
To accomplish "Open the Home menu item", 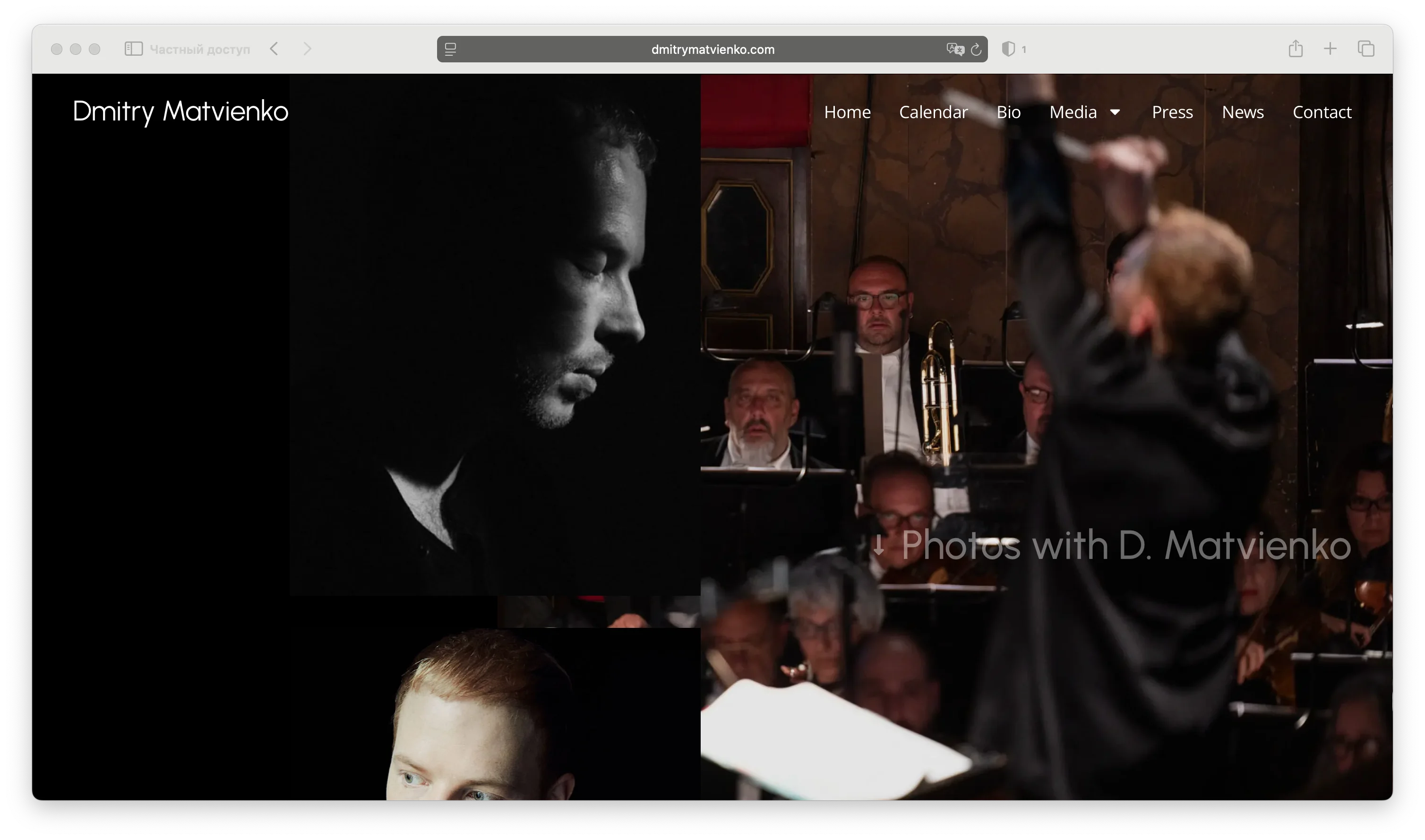I will click(x=847, y=112).
